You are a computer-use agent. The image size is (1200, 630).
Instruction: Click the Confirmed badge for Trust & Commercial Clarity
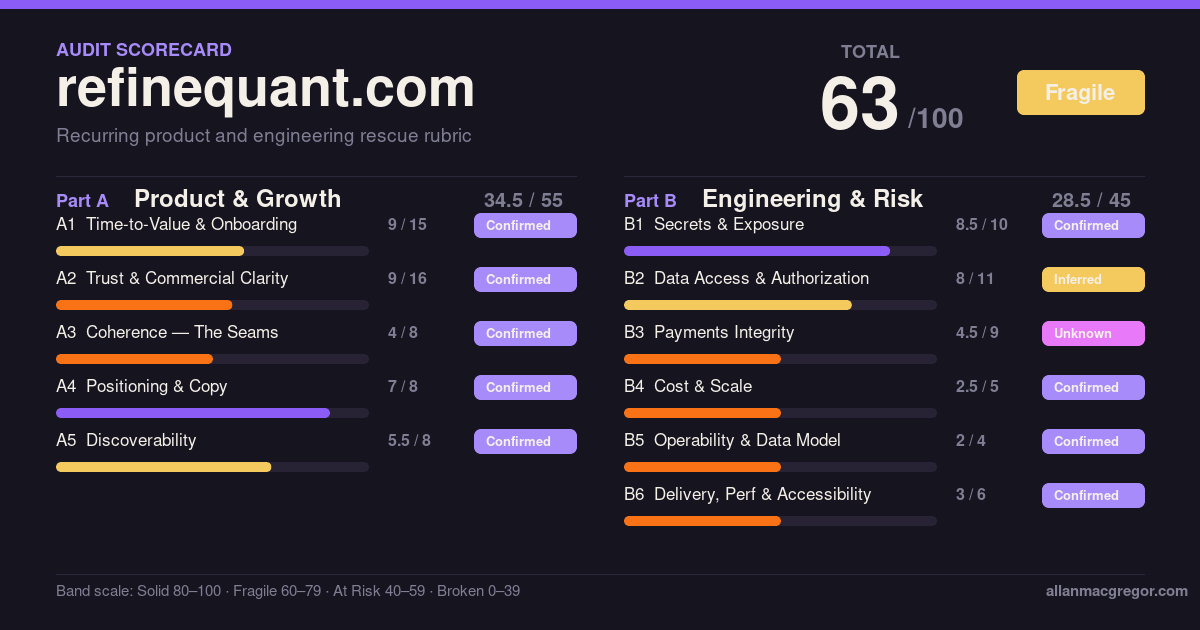[525, 279]
